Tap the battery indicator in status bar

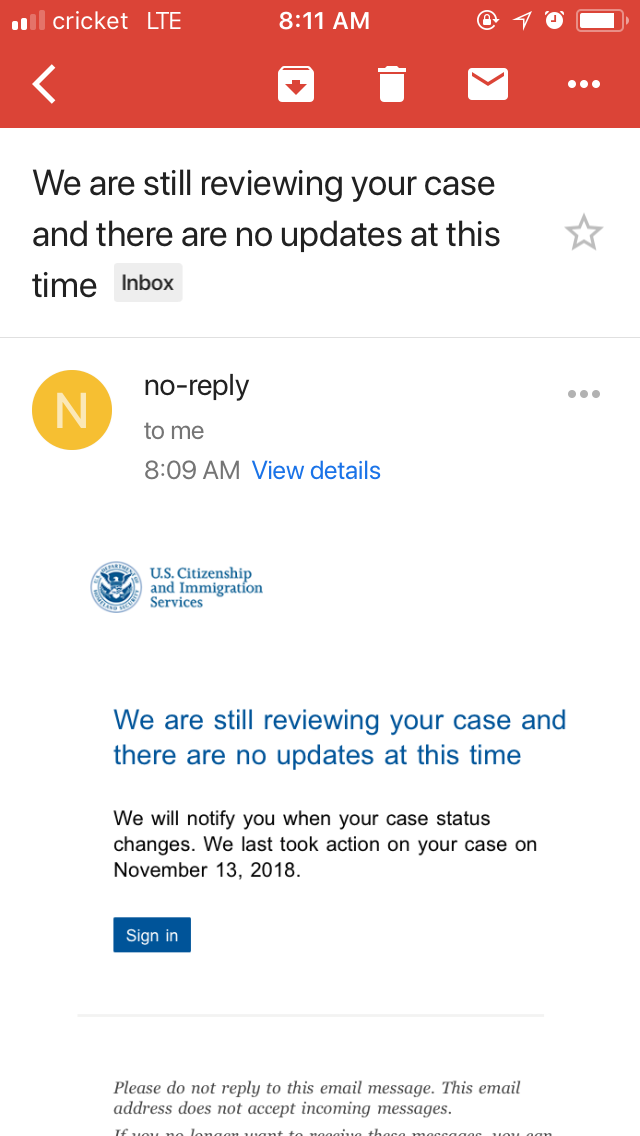click(602, 20)
